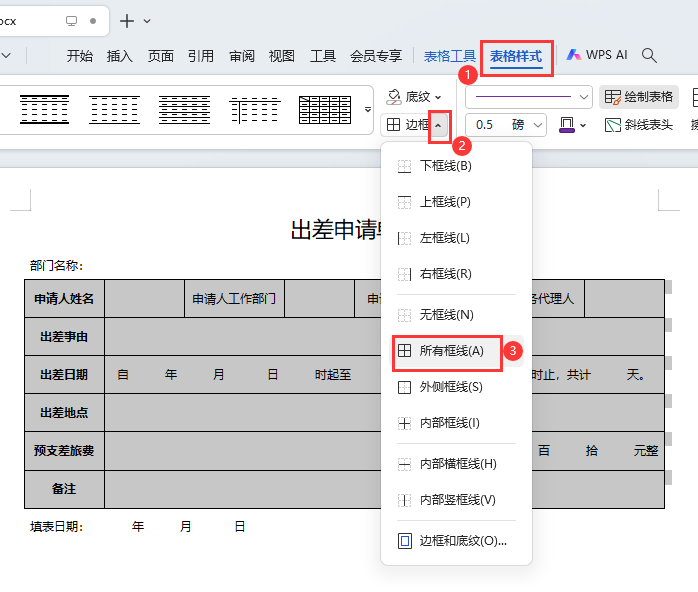Select the fifth grid table style thumbnail
Screen dimensions: 698x592
(x=325, y=109)
